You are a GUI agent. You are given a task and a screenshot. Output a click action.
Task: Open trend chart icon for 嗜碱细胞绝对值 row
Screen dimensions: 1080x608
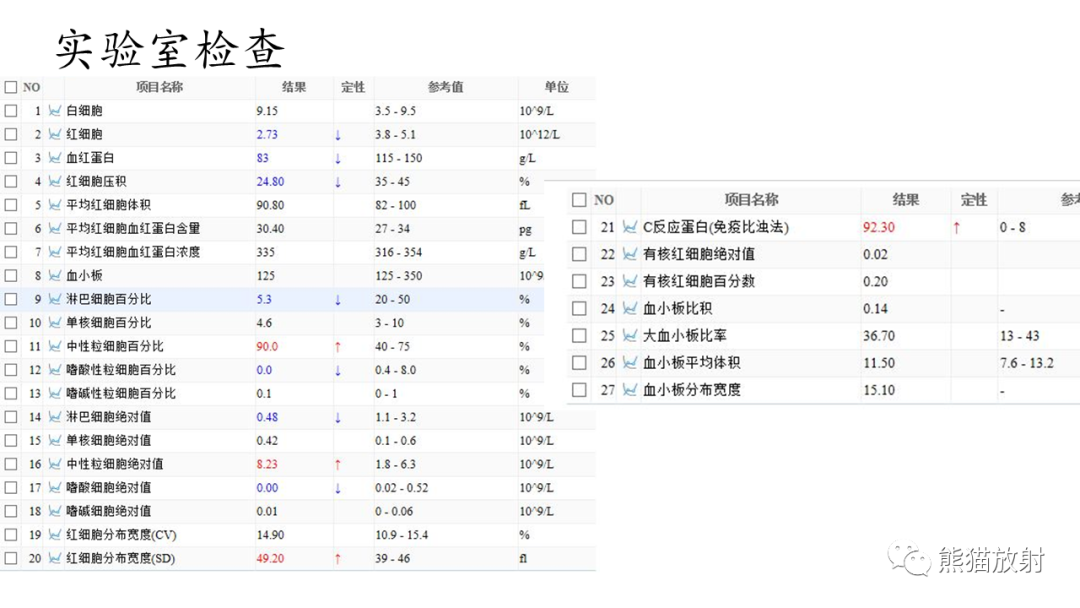click(x=54, y=511)
